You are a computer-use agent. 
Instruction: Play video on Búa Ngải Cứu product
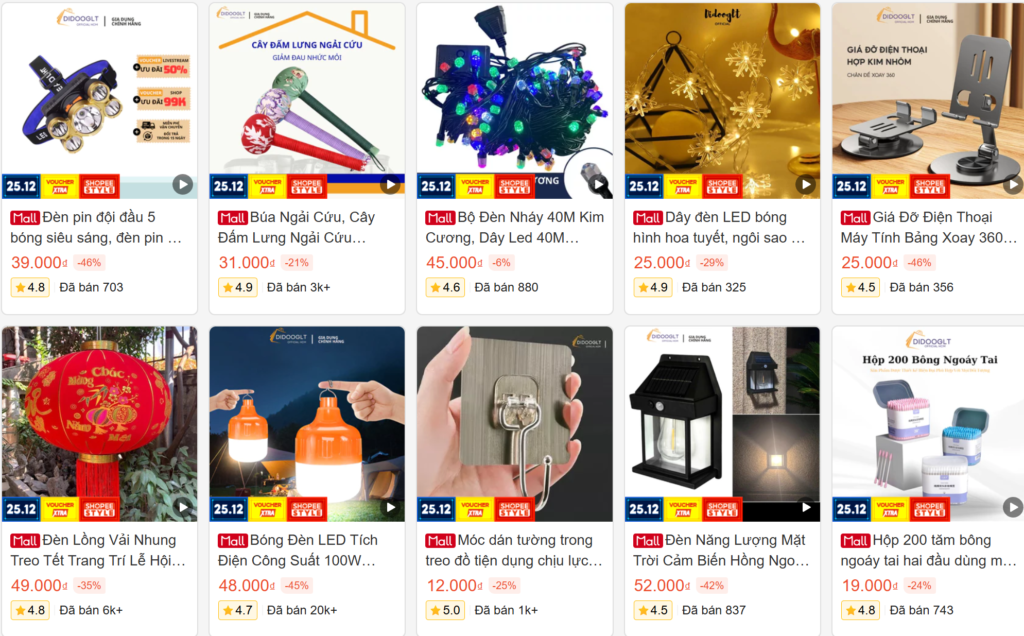tap(391, 185)
